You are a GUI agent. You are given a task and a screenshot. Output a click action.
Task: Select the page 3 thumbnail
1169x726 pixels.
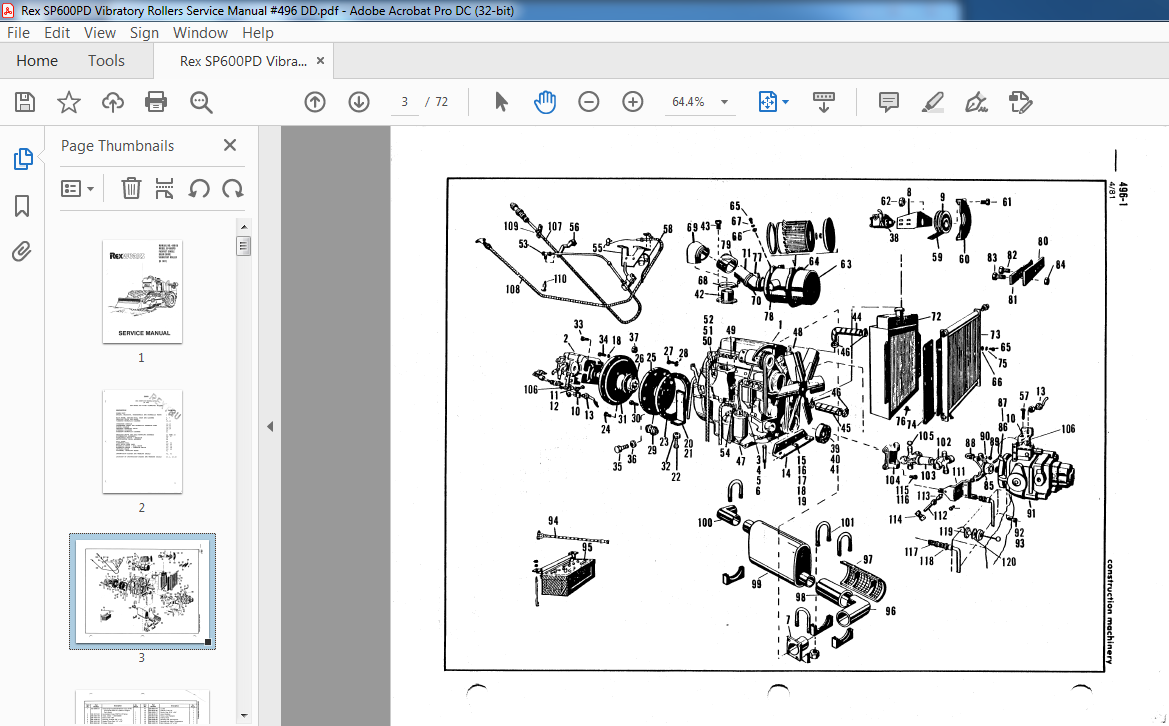pos(142,591)
